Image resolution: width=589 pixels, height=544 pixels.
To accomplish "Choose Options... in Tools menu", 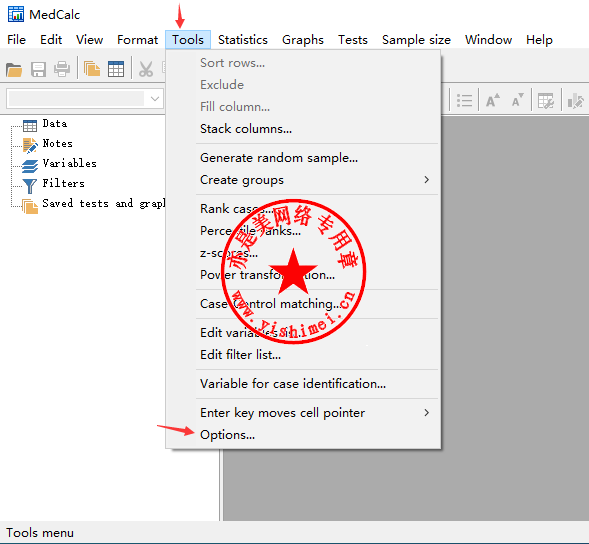I will coord(303,435).
